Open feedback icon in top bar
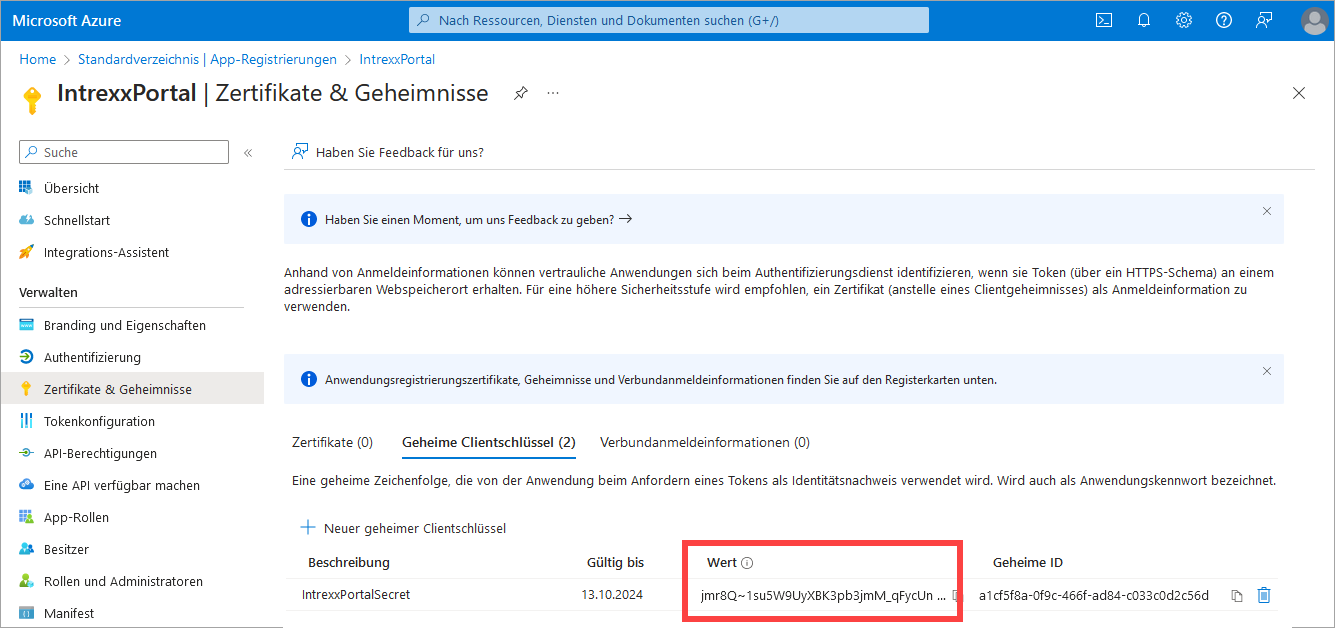The width and height of the screenshot is (1335, 628). (1264, 20)
